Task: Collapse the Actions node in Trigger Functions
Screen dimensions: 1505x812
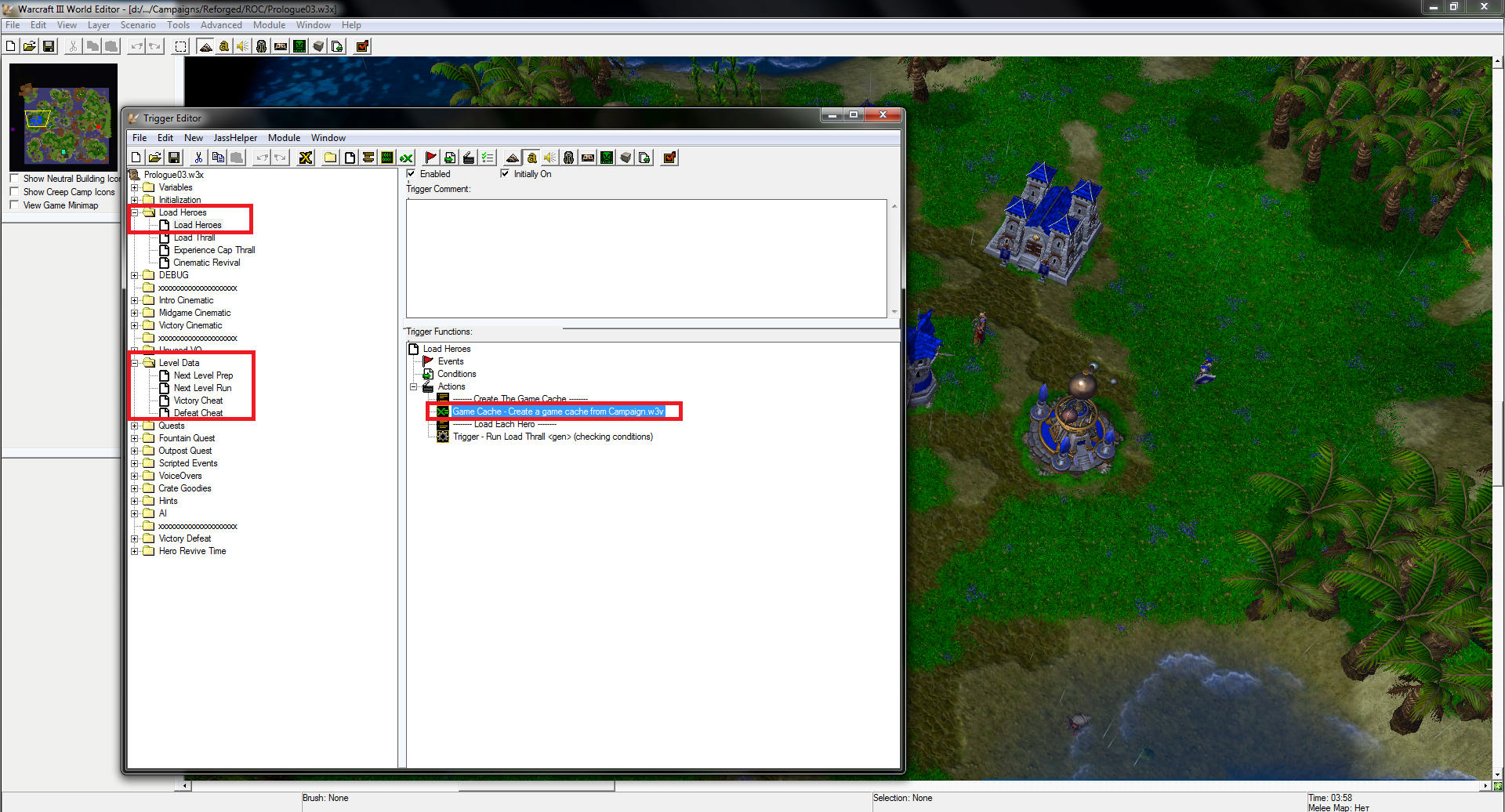Action: (414, 386)
